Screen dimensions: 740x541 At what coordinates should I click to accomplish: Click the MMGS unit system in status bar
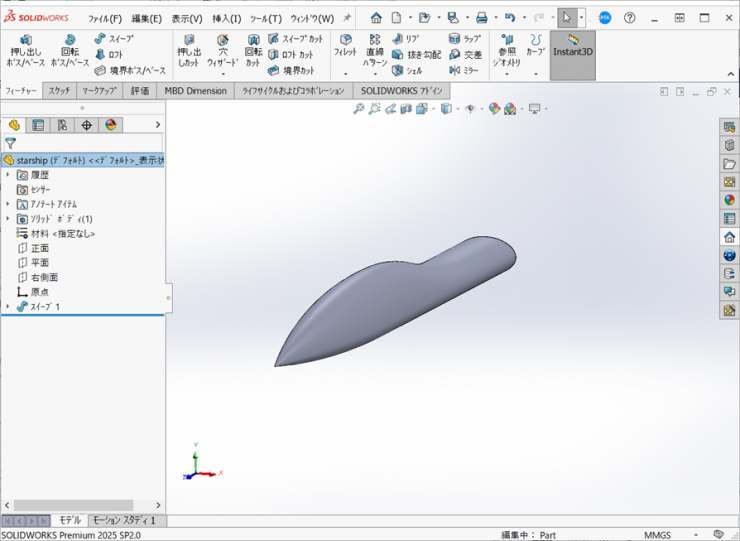[x=658, y=534]
